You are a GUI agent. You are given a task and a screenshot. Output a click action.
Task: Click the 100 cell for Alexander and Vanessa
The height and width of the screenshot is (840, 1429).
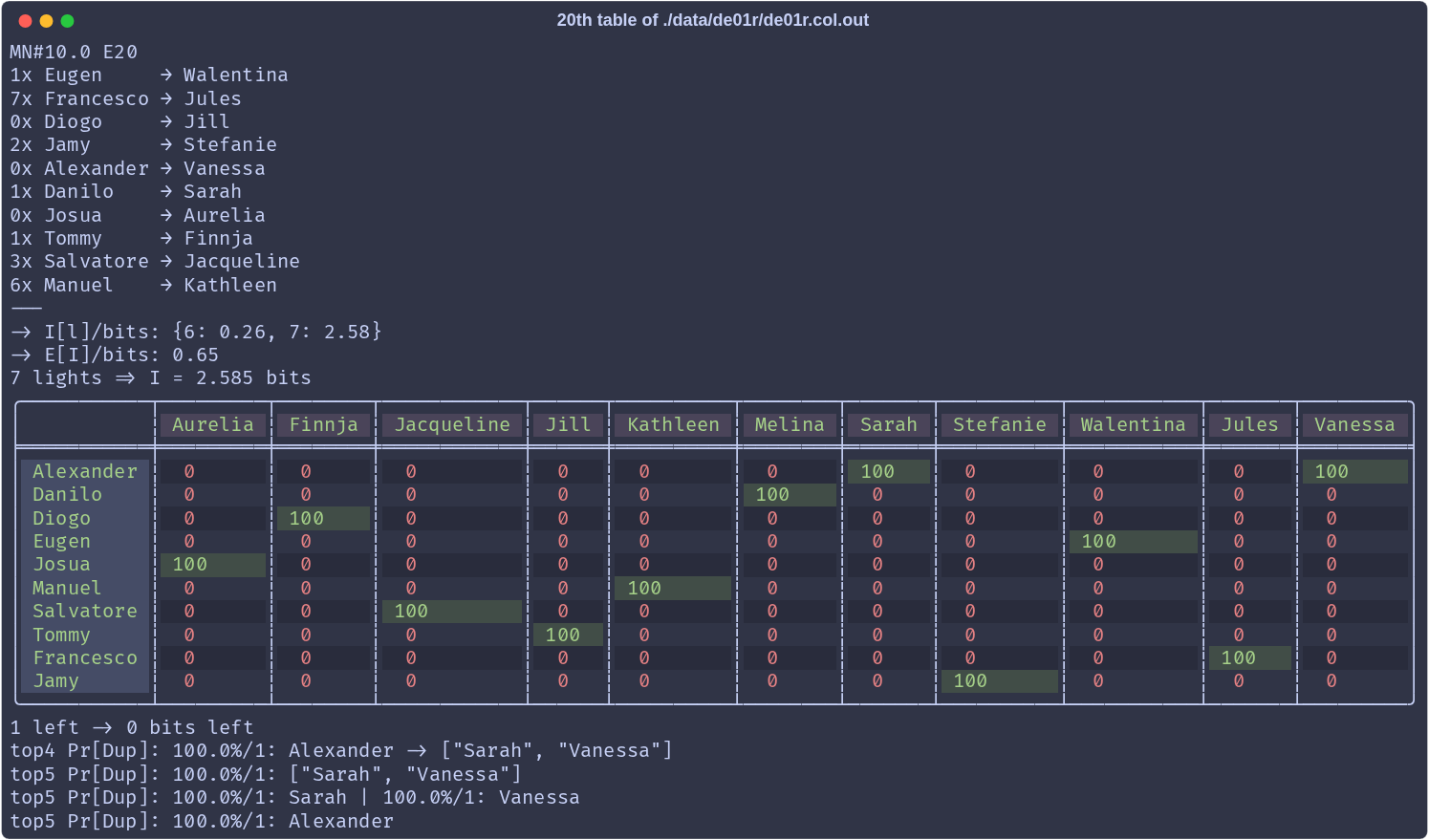(x=1354, y=471)
